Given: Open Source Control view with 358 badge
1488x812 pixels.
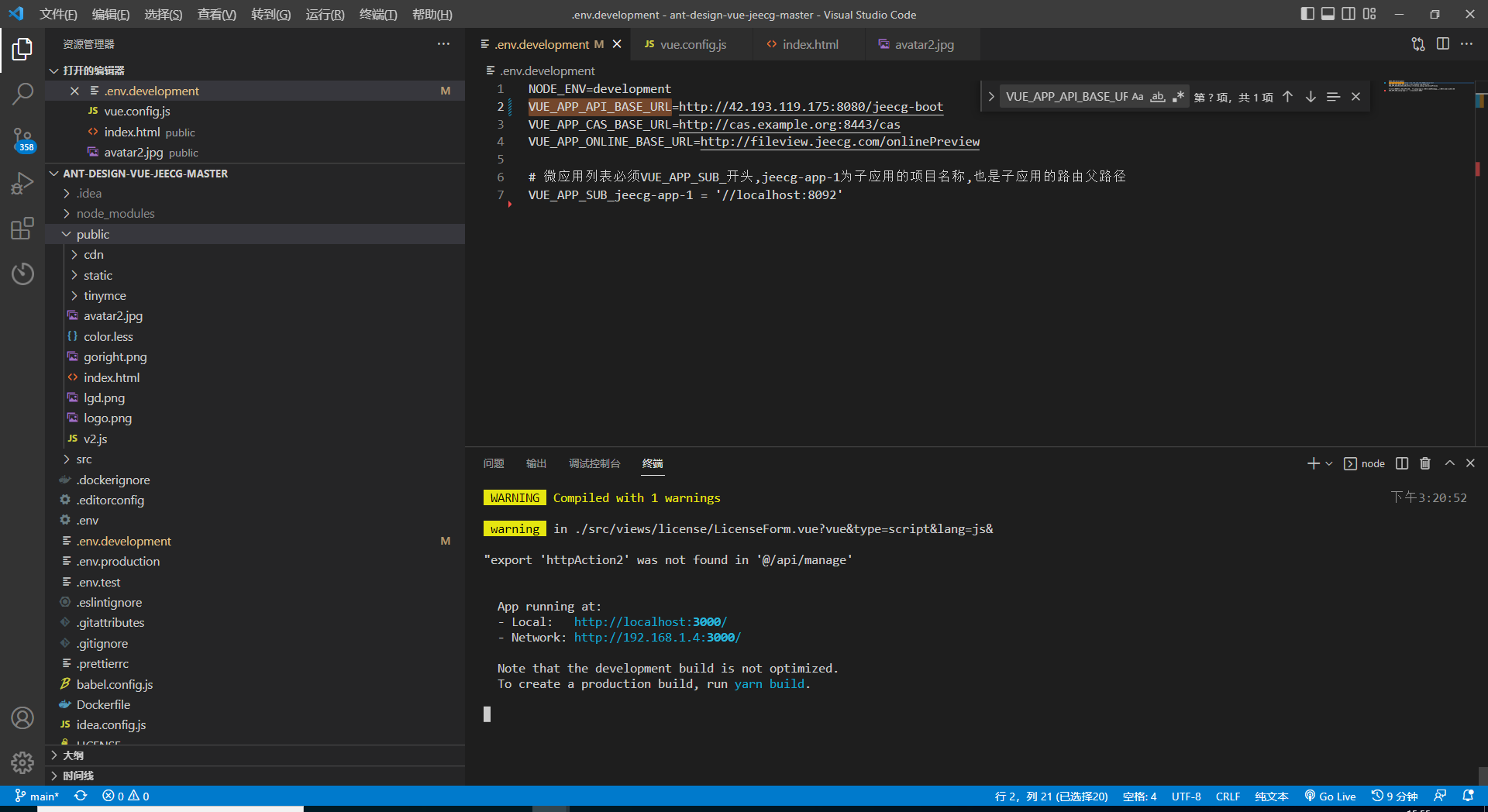Looking at the screenshot, I should coord(22,140).
